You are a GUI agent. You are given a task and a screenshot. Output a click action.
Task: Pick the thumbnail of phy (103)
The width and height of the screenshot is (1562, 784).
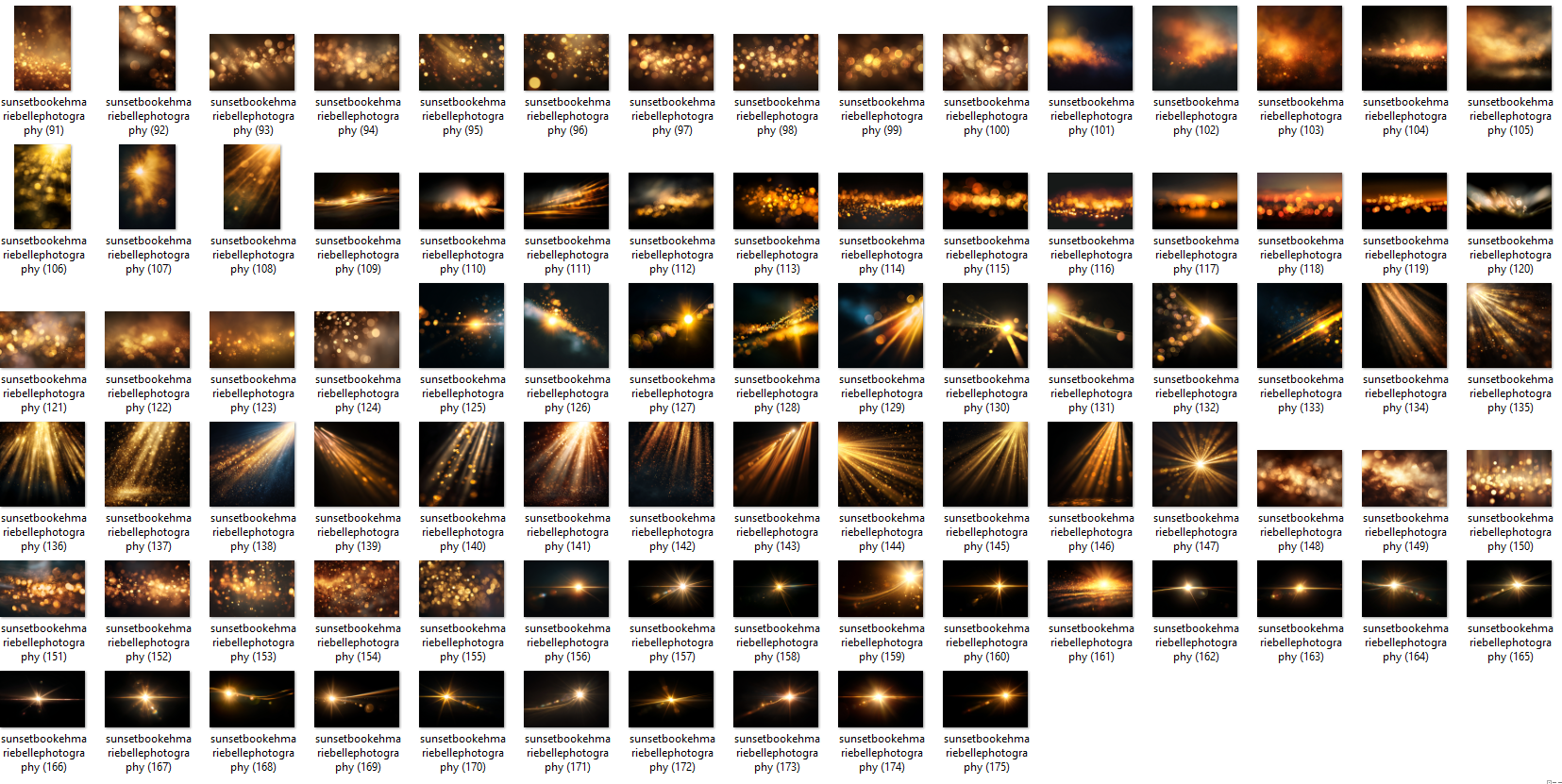click(1300, 48)
